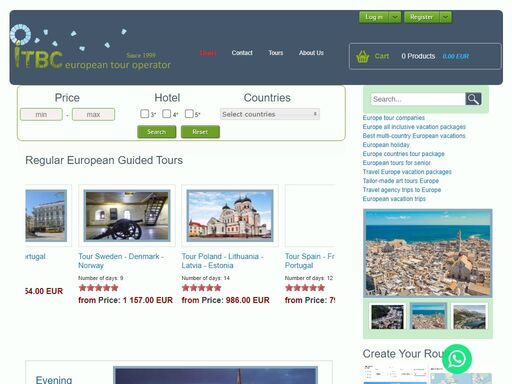Click the 0 Products cart text

418,56
